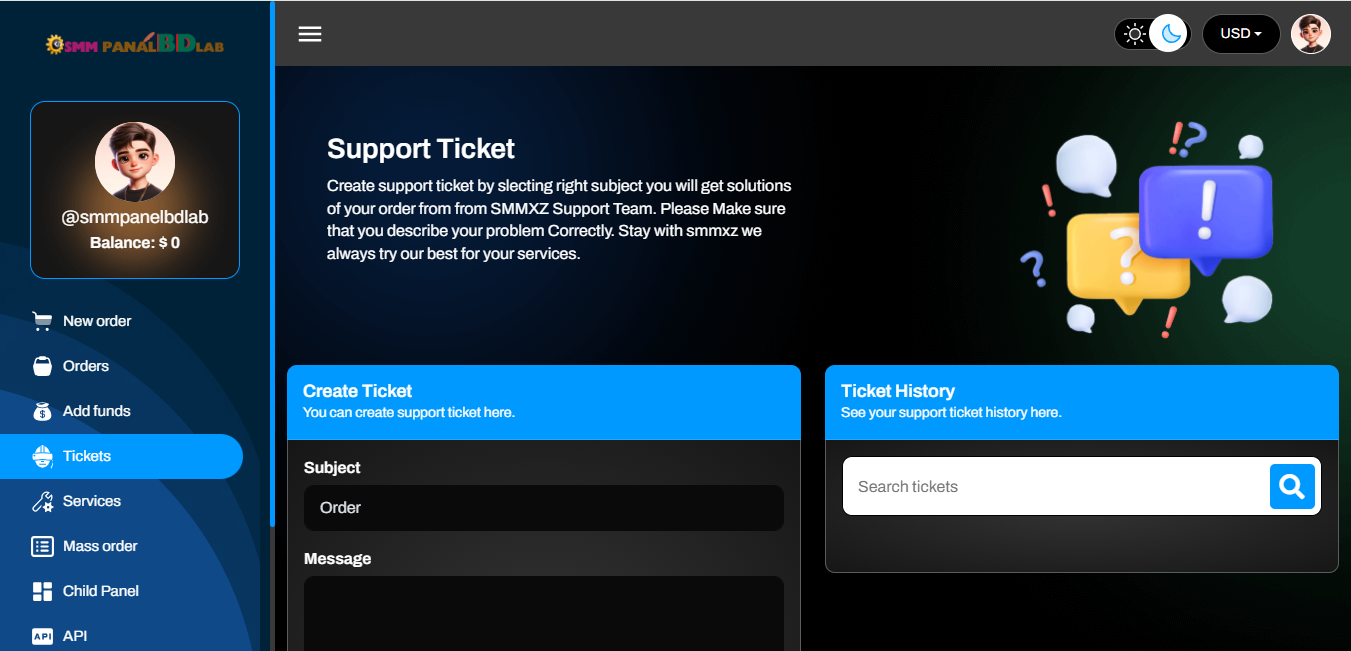This screenshot has height=651, width=1351.
Task: Go to Orders in sidebar
Action: click(86, 366)
